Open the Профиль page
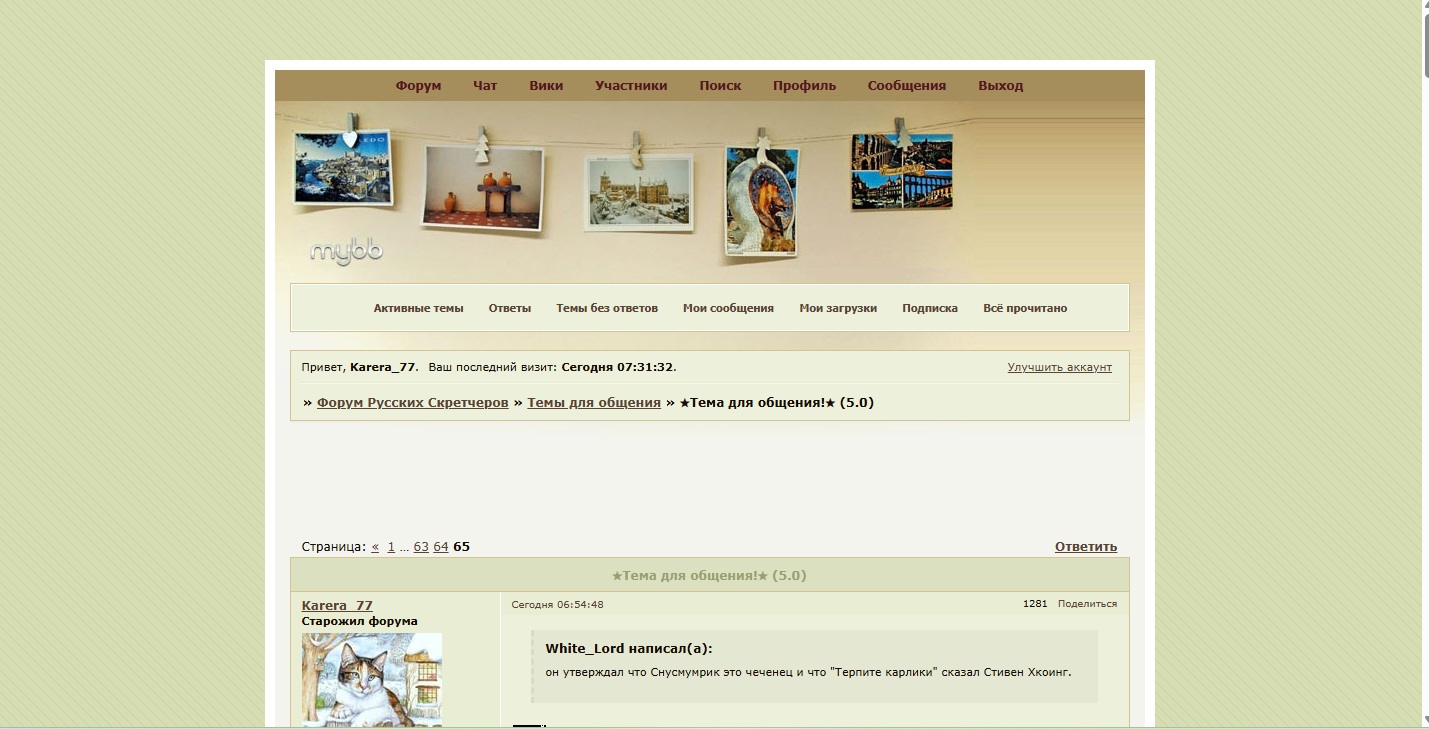The height and width of the screenshot is (729, 1429). point(804,86)
